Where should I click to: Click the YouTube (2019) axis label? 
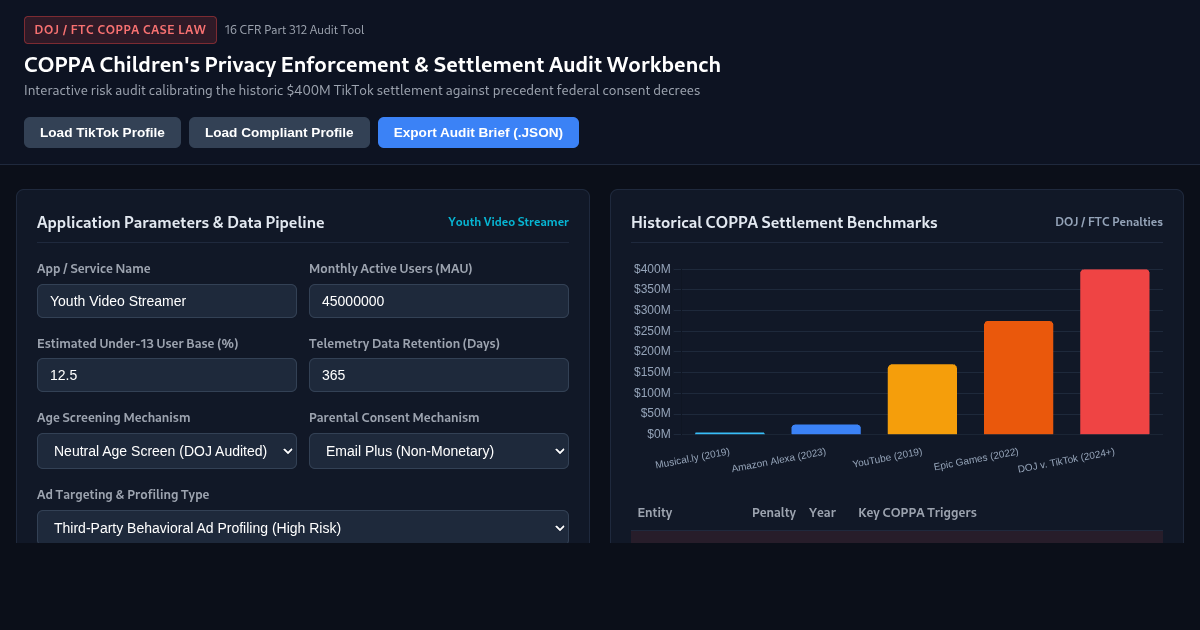coord(887,458)
